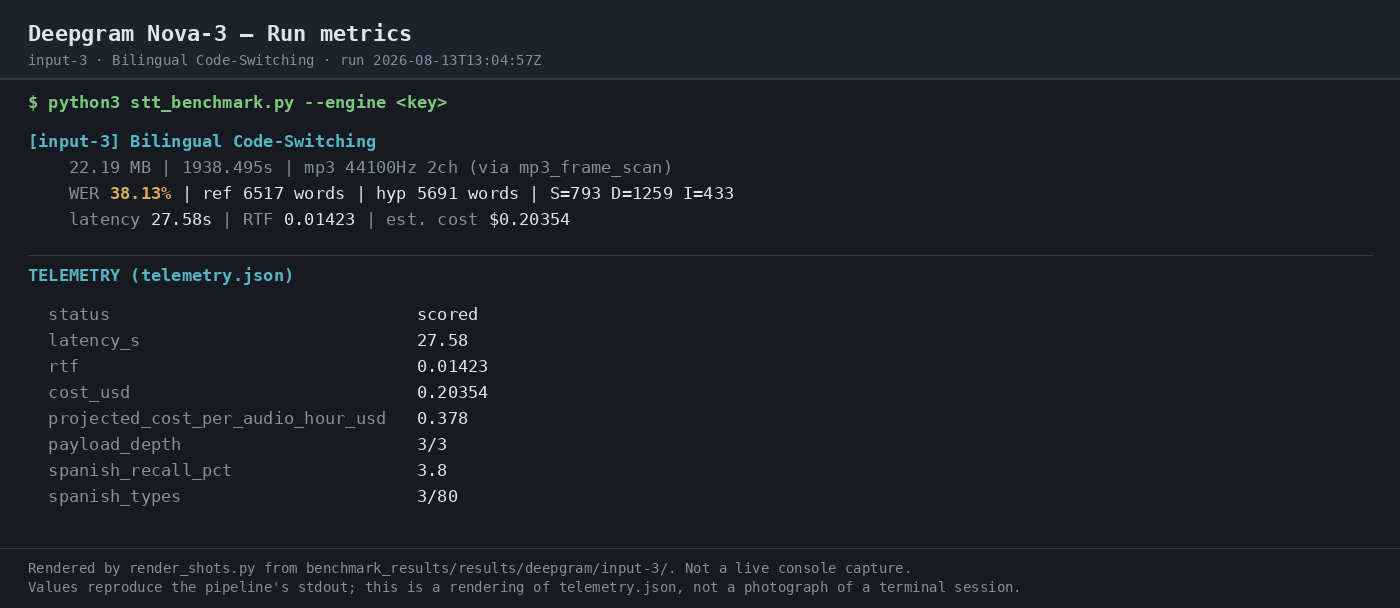The width and height of the screenshot is (1400, 608).
Task: Click the 'S=793 D=1259 I=433' error counts
Action: pyautogui.click(x=641, y=194)
